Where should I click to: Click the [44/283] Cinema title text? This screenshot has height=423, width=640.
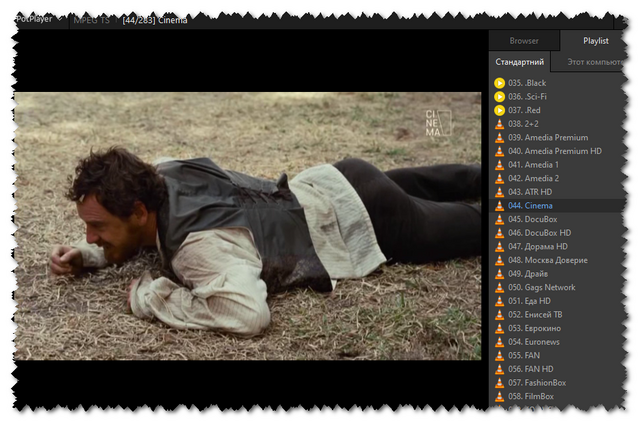[x=155, y=20]
